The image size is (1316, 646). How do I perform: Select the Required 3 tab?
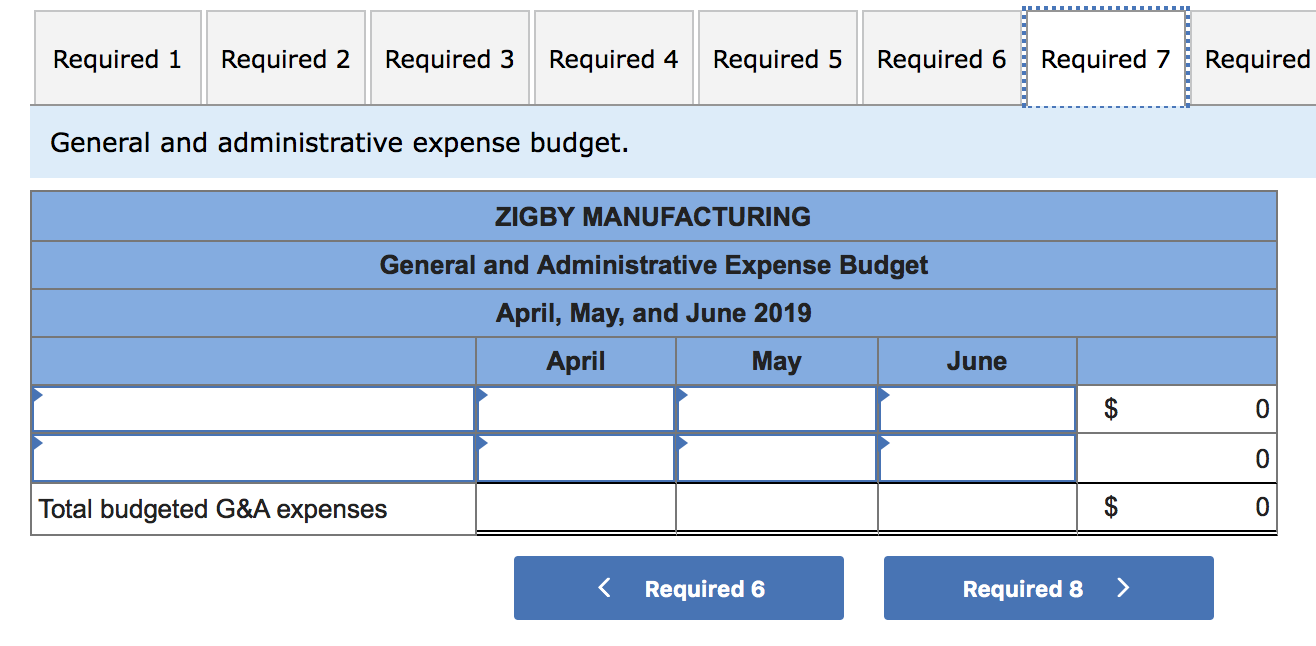click(450, 58)
